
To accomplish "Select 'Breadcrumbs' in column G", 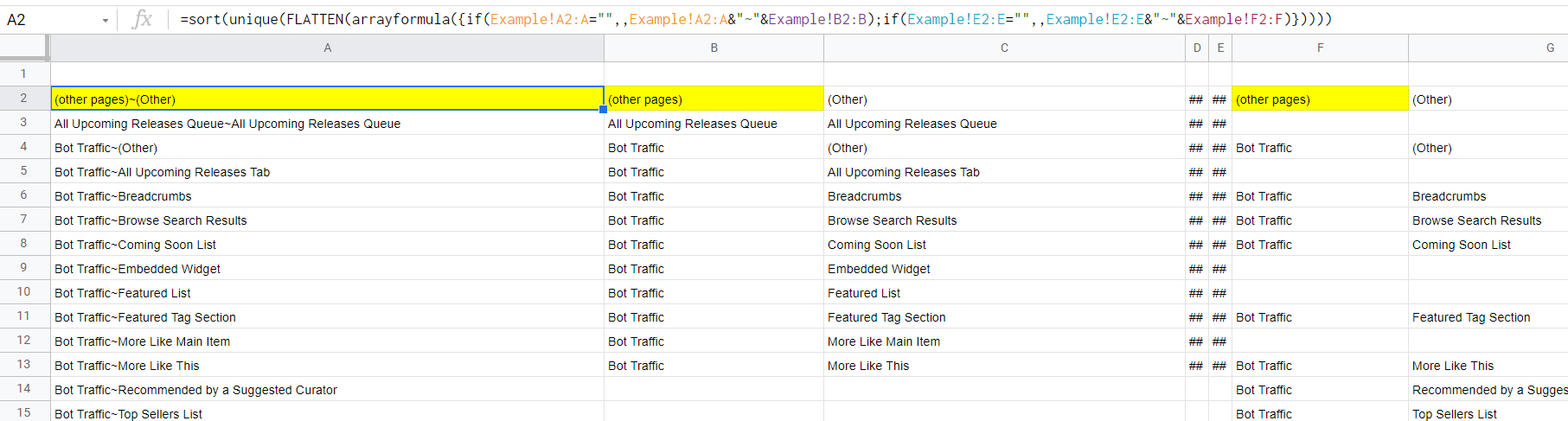I will coord(1488,195).
